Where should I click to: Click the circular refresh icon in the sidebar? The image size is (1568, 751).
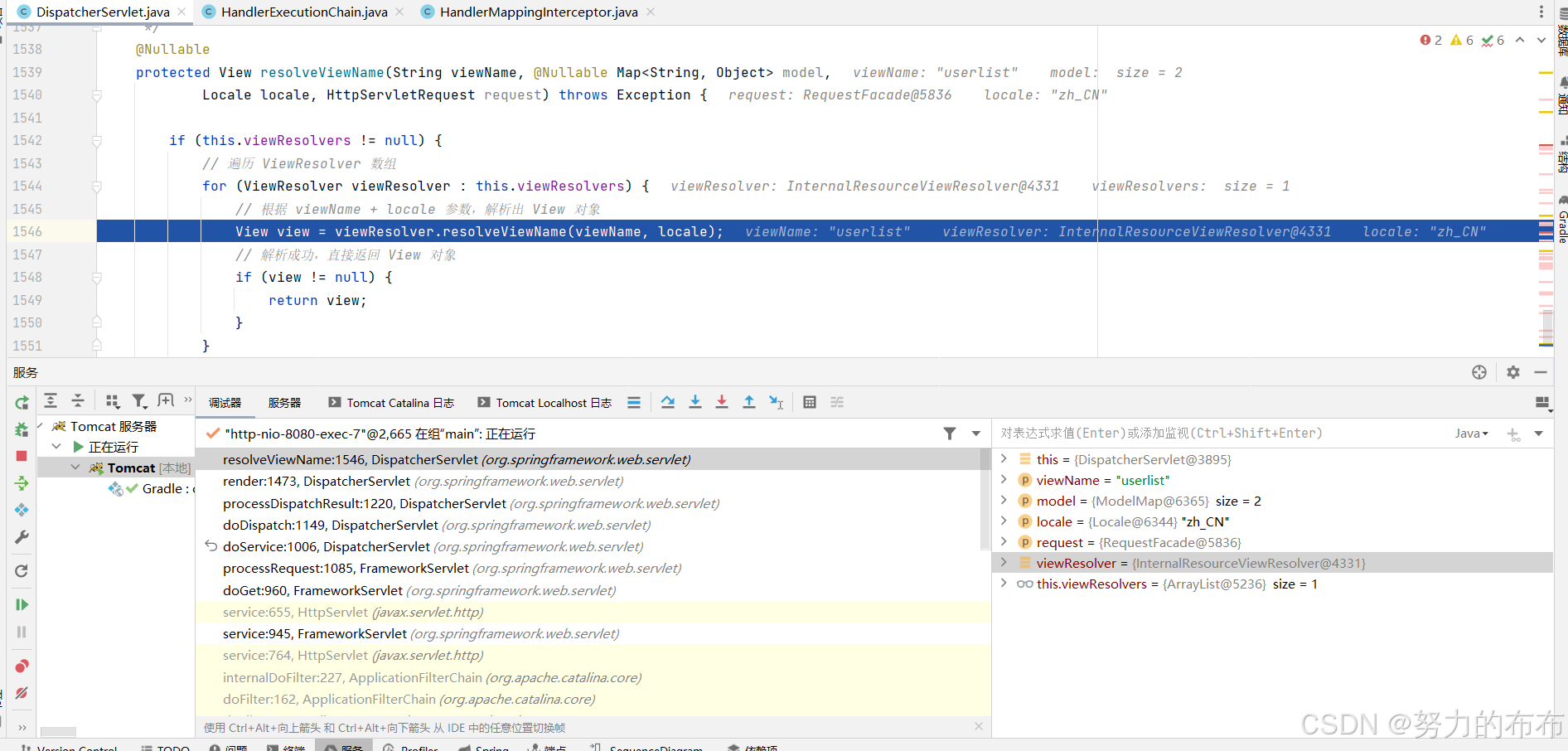22,571
